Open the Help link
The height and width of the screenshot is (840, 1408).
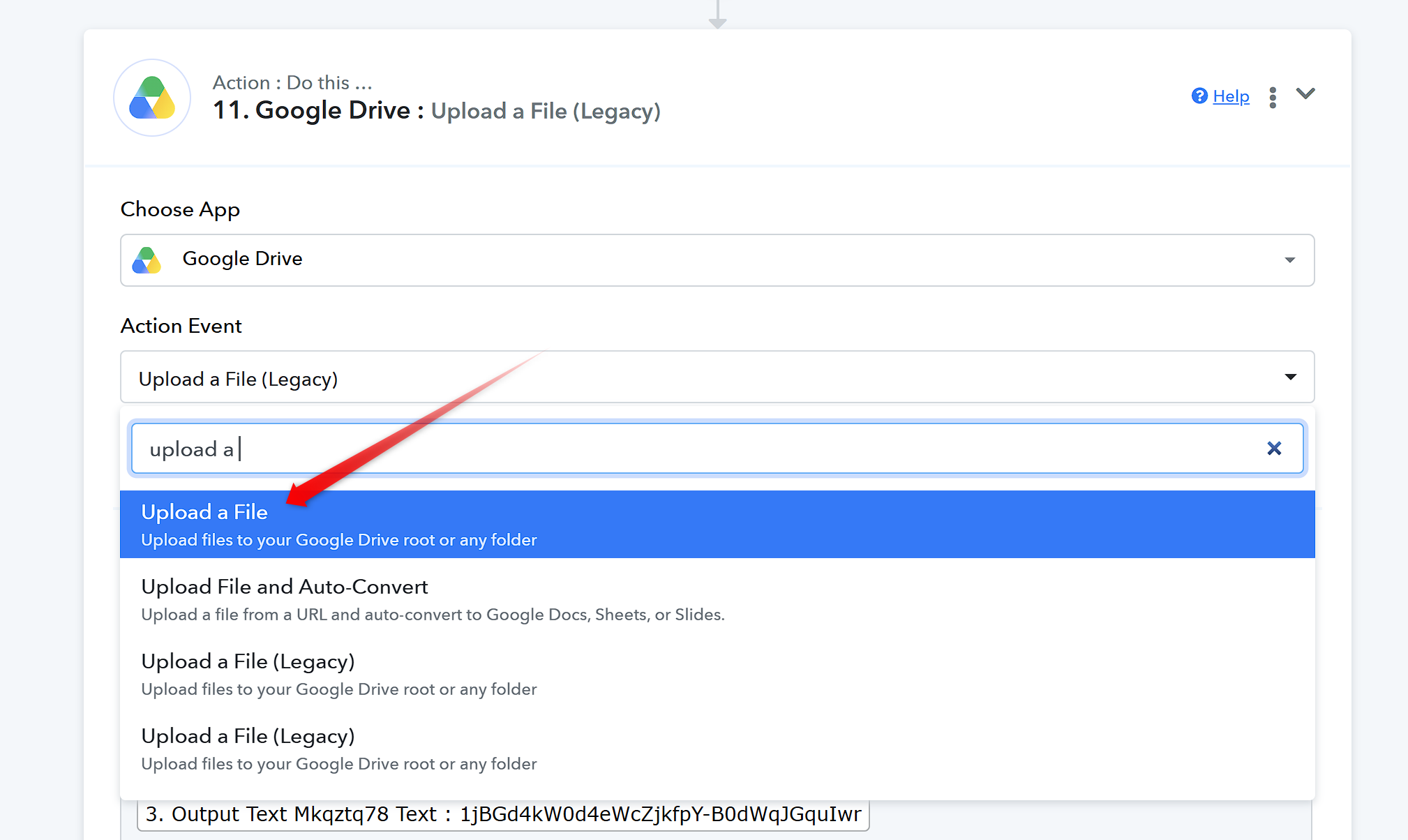[1231, 96]
